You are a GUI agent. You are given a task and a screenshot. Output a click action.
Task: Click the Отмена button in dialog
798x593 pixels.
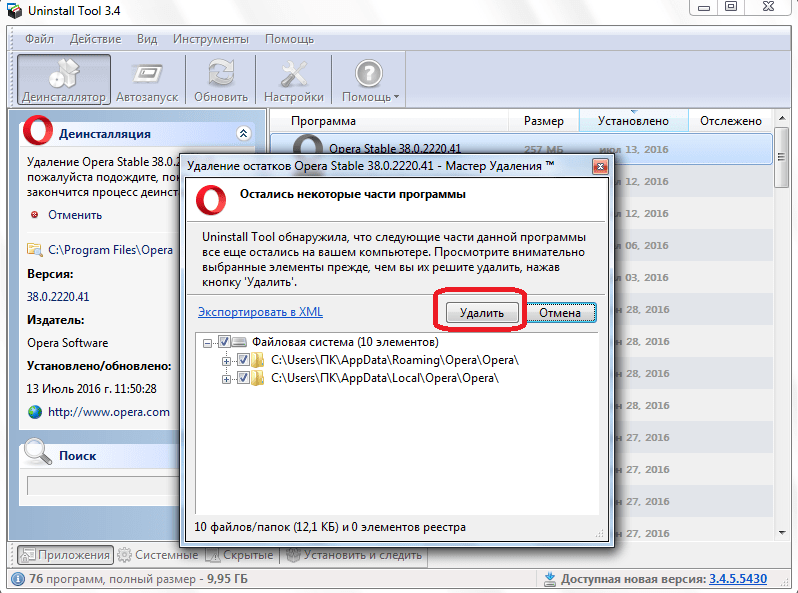[560, 313]
